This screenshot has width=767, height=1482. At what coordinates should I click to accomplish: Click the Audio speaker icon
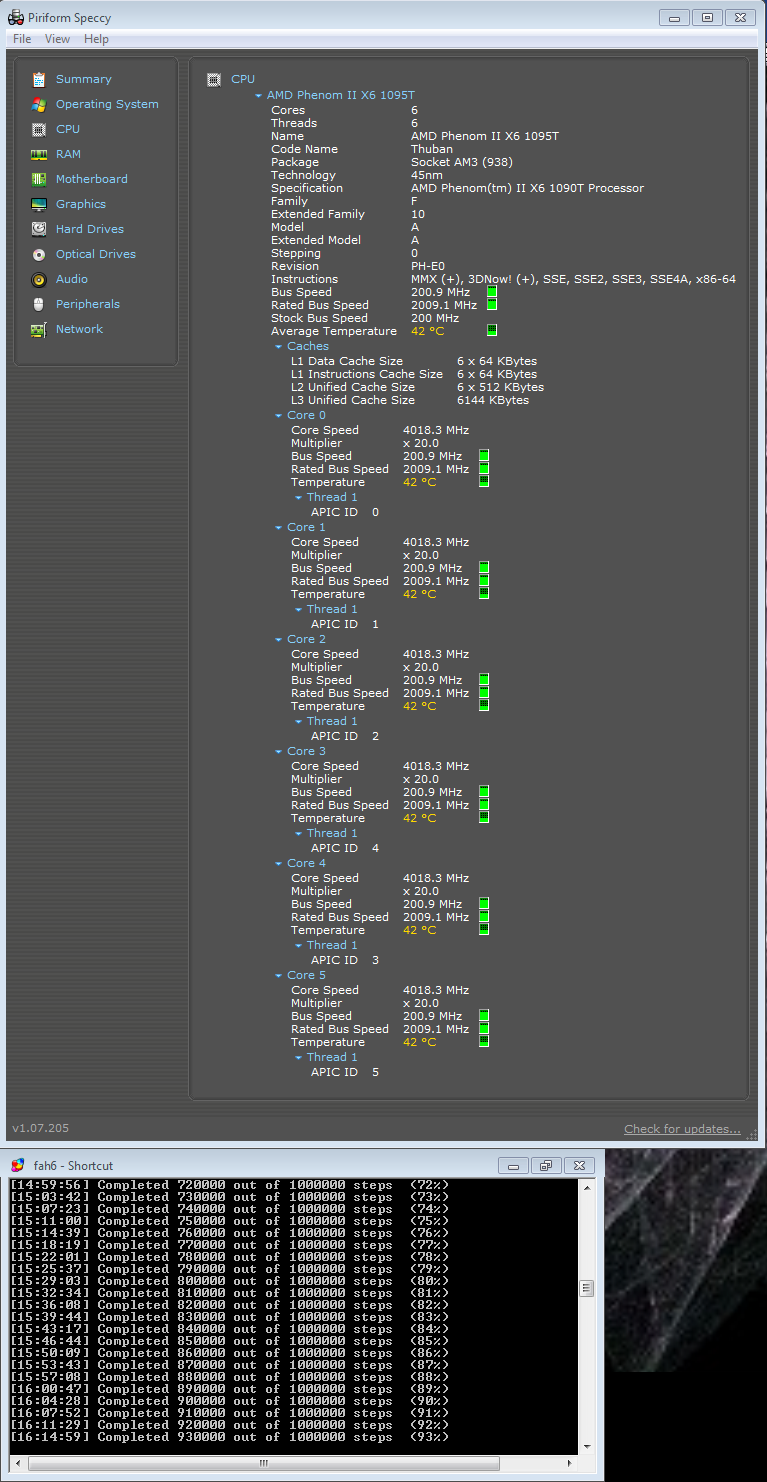[x=39, y=279]
